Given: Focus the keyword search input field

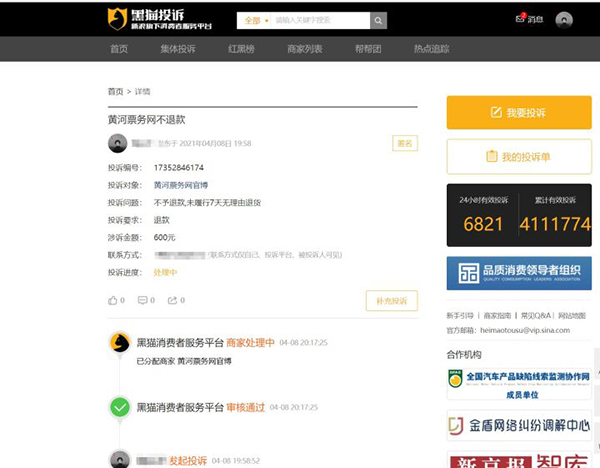Looking at the screenshot, I should 321,20.
